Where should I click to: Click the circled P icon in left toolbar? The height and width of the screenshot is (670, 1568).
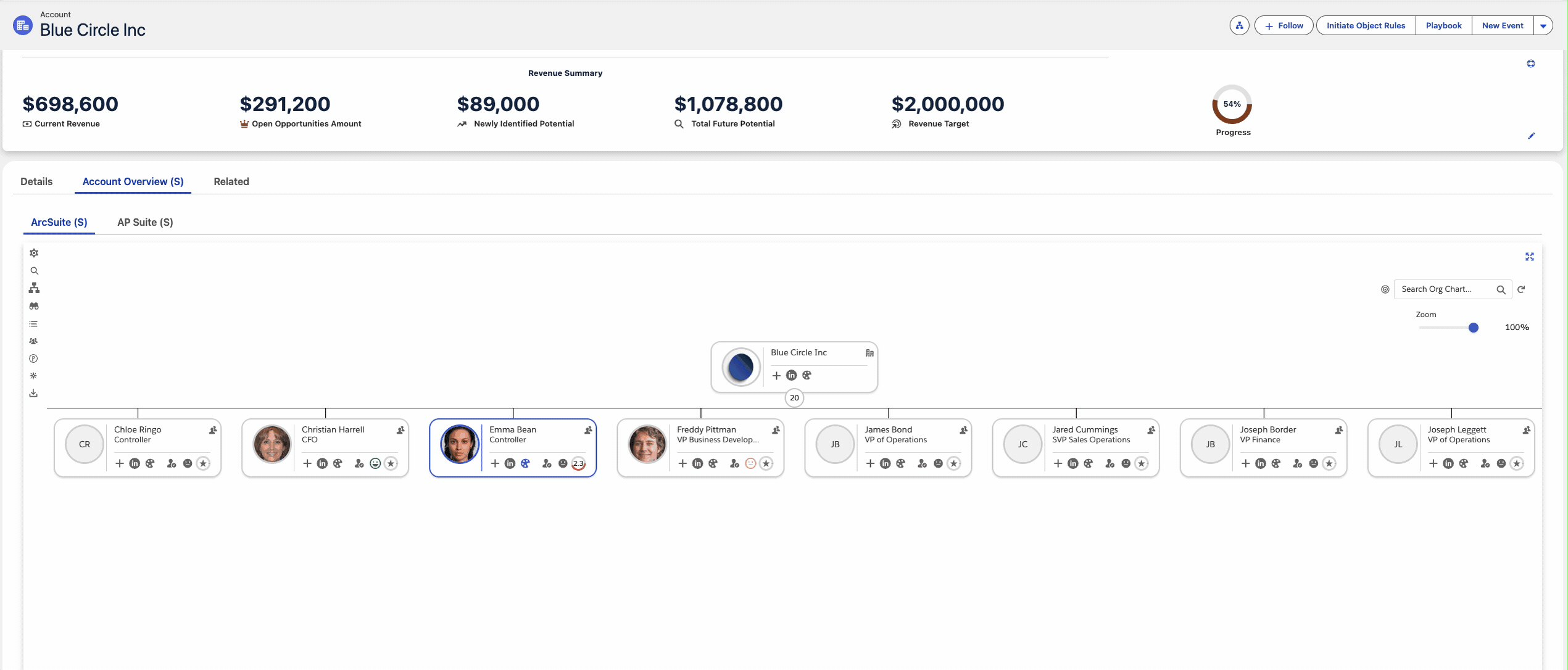point(34,358)
